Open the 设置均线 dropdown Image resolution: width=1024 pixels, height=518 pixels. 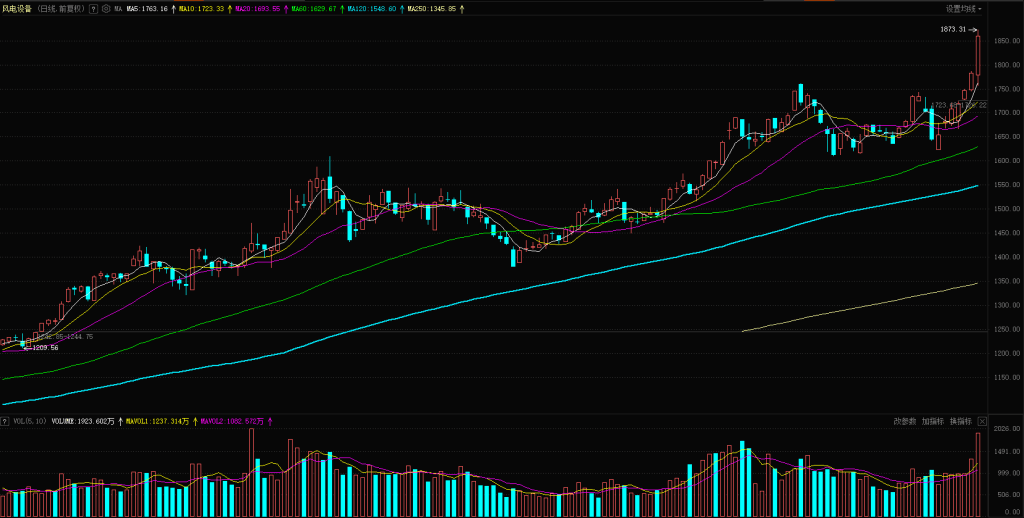(963, 8)
